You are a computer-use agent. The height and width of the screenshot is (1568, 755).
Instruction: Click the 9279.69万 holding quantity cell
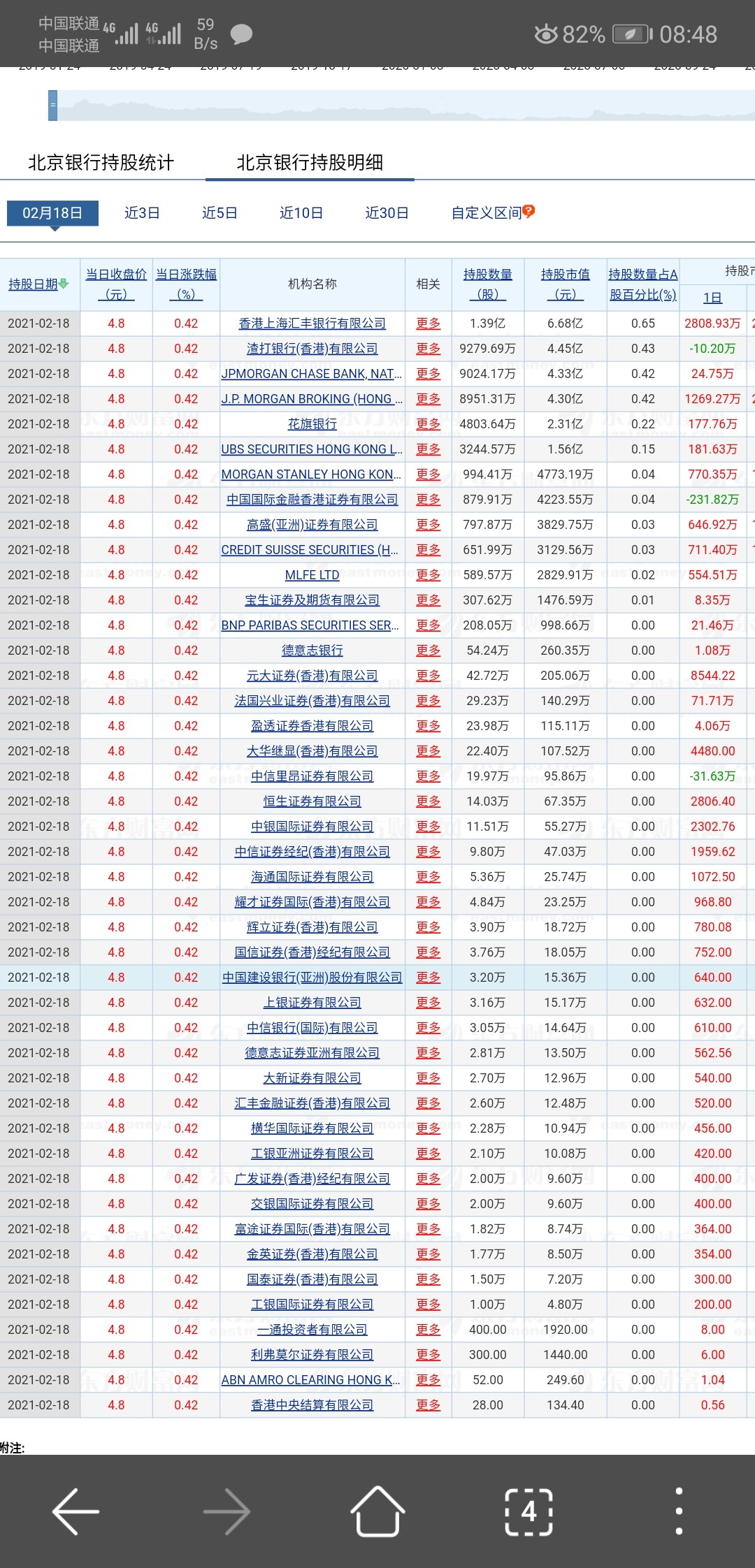coord(488,349)
